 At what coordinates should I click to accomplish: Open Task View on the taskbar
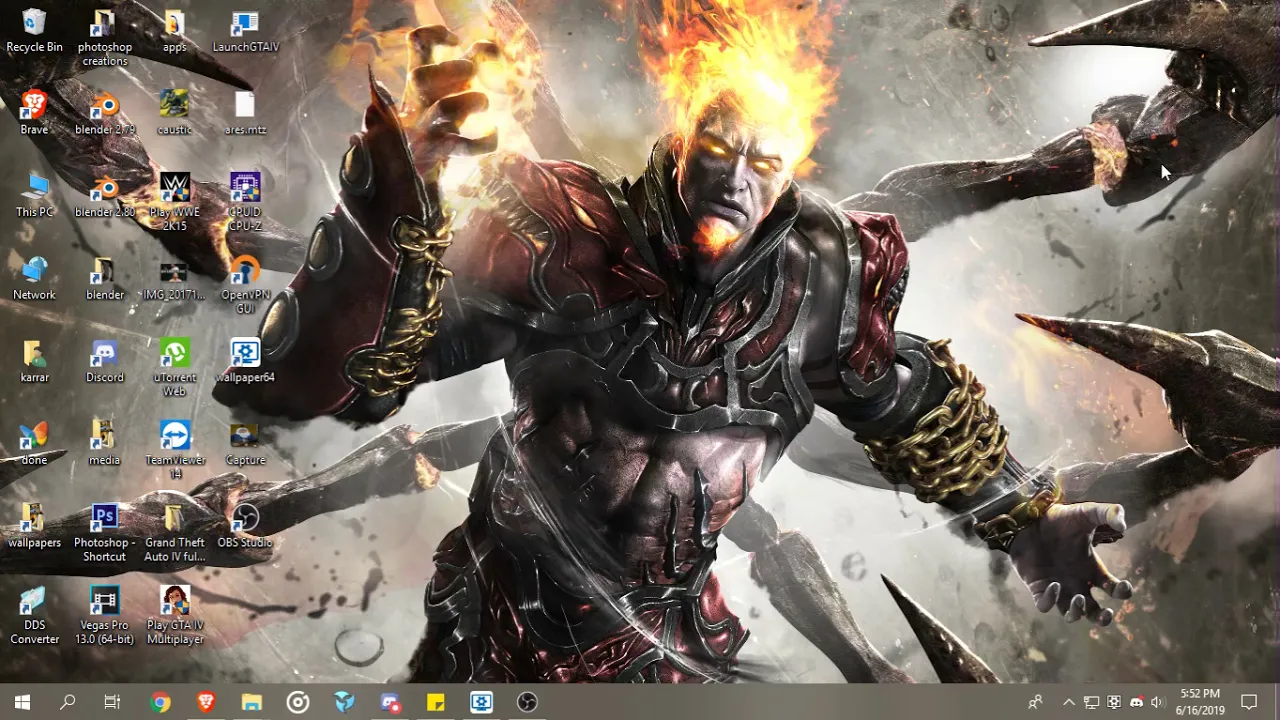pyautogui.click(x=112, y=702)
